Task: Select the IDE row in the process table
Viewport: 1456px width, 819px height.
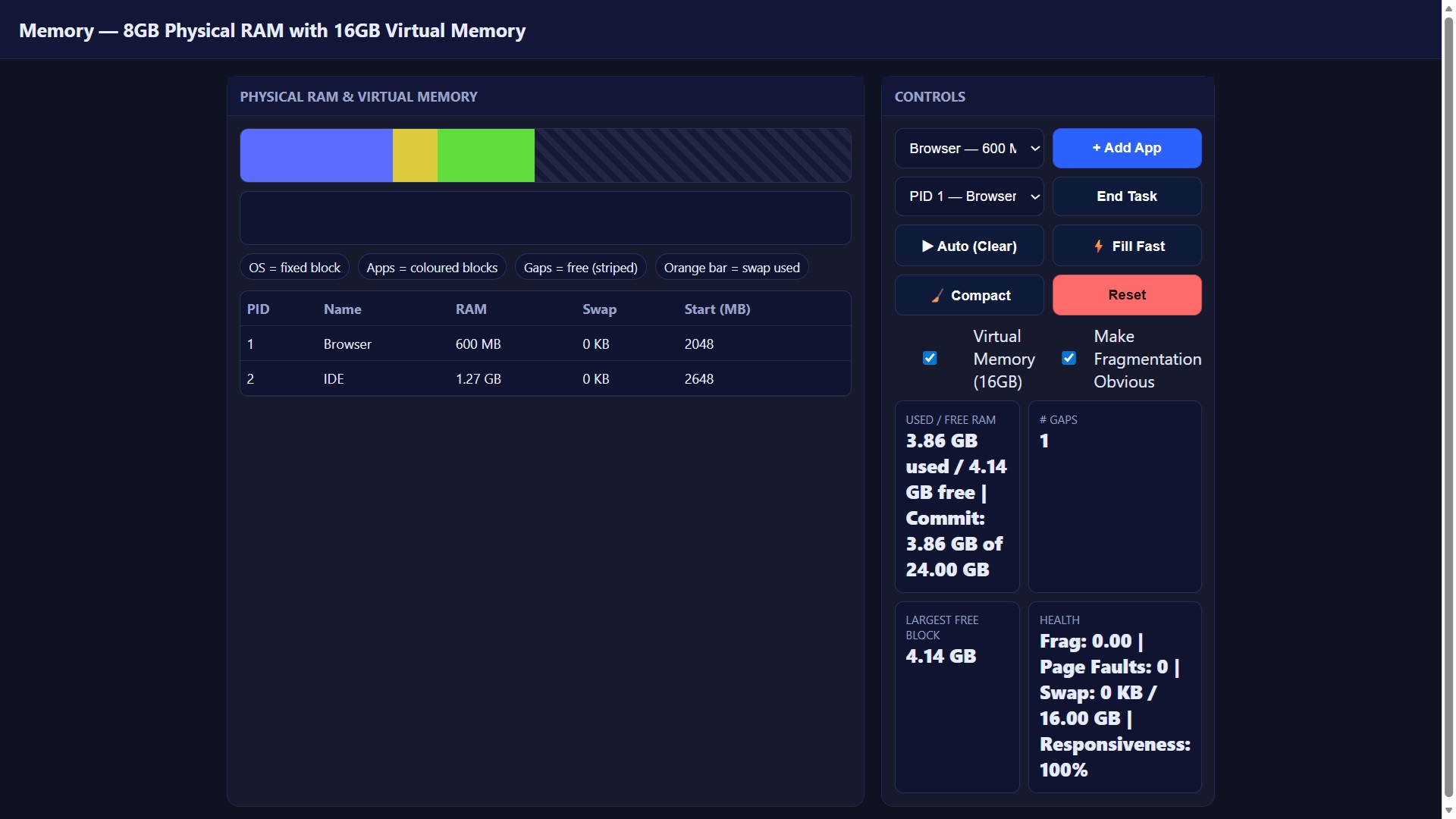Action: pyautogui.click(x=544, y=378)
